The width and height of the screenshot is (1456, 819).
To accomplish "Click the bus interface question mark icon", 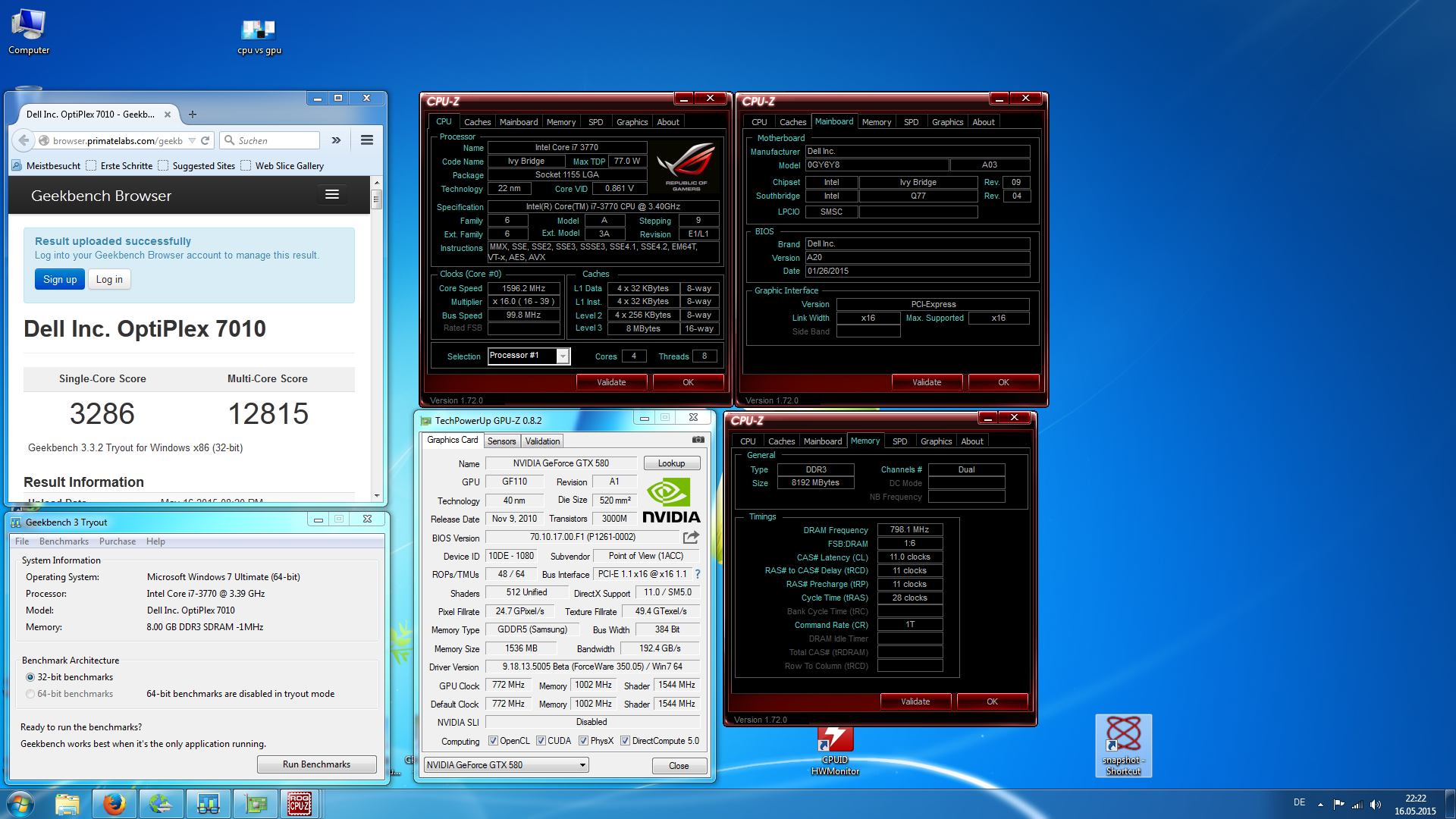I will tap(698, 574).
